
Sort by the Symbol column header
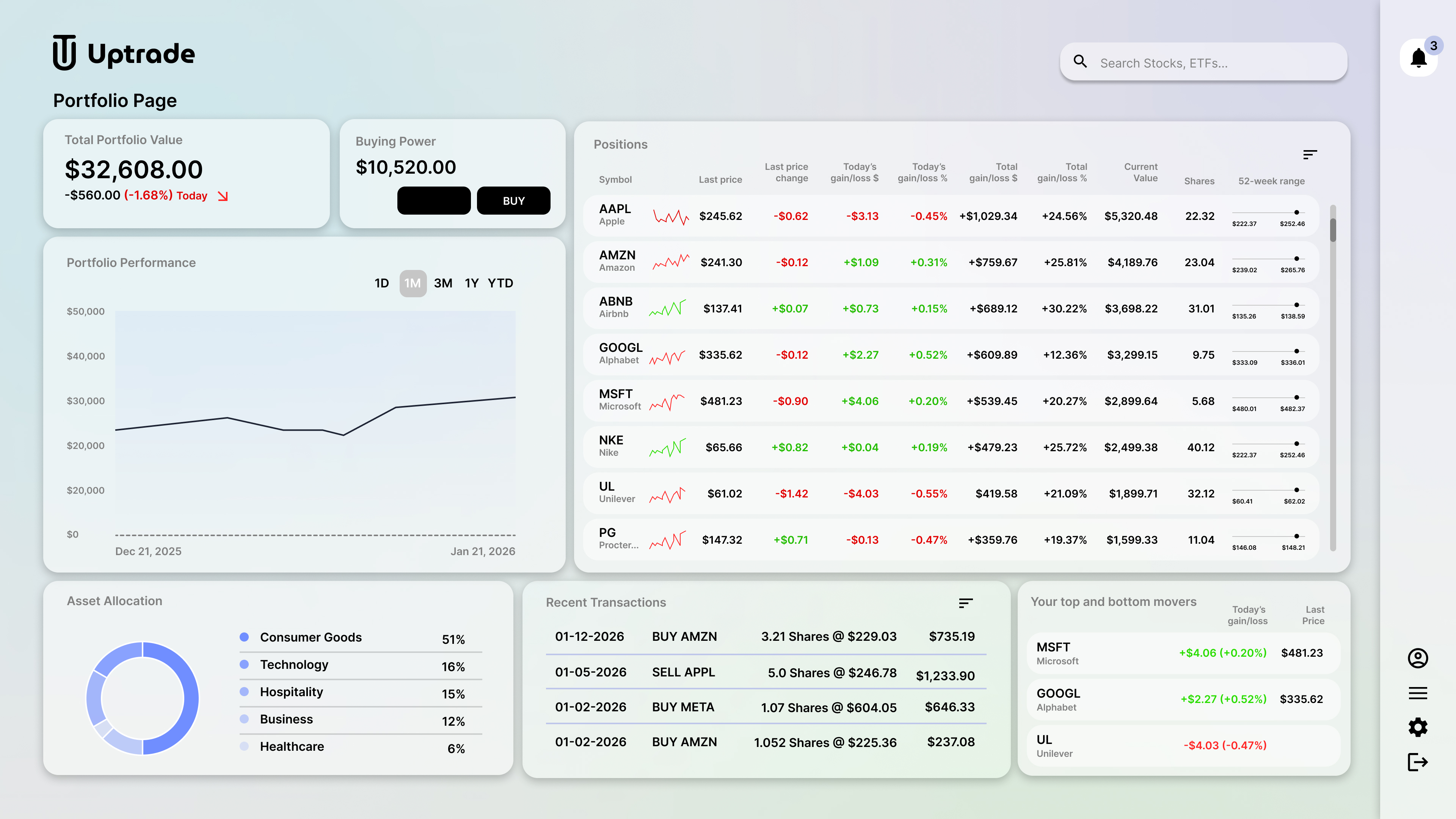pyautogui.click(x=615, y=180)
